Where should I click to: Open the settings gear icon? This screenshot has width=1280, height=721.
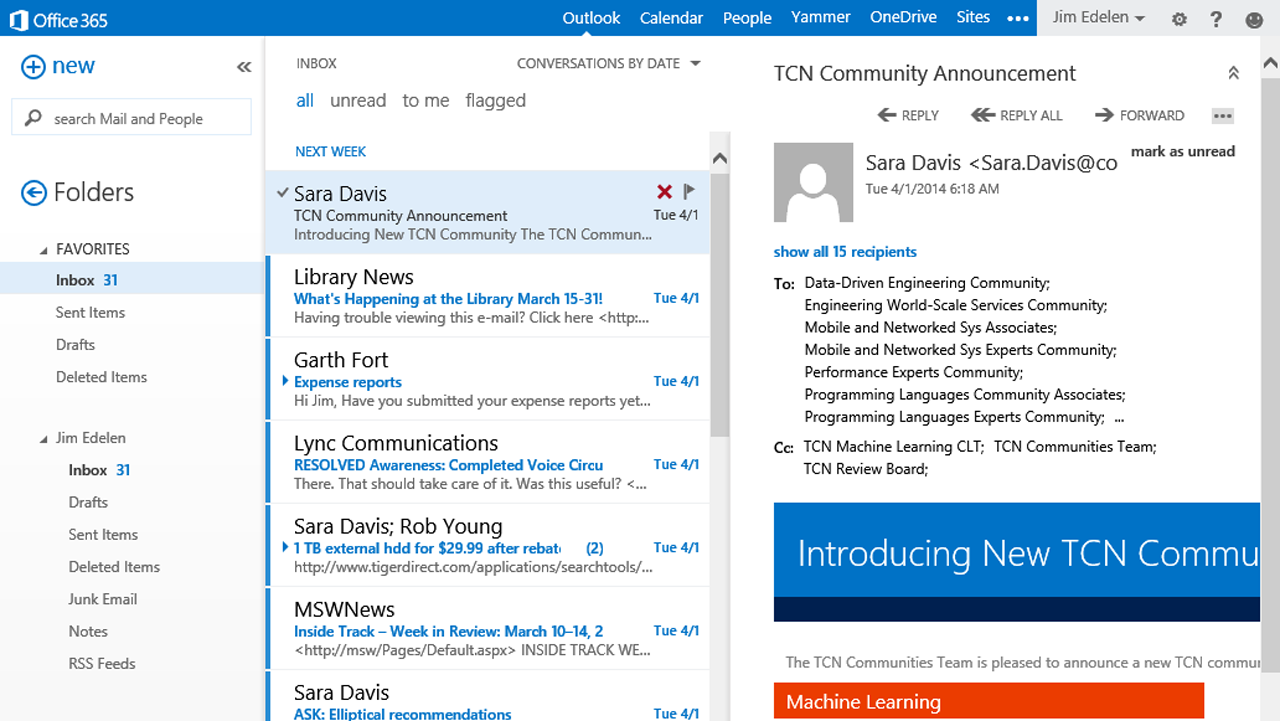[1179, 19]
